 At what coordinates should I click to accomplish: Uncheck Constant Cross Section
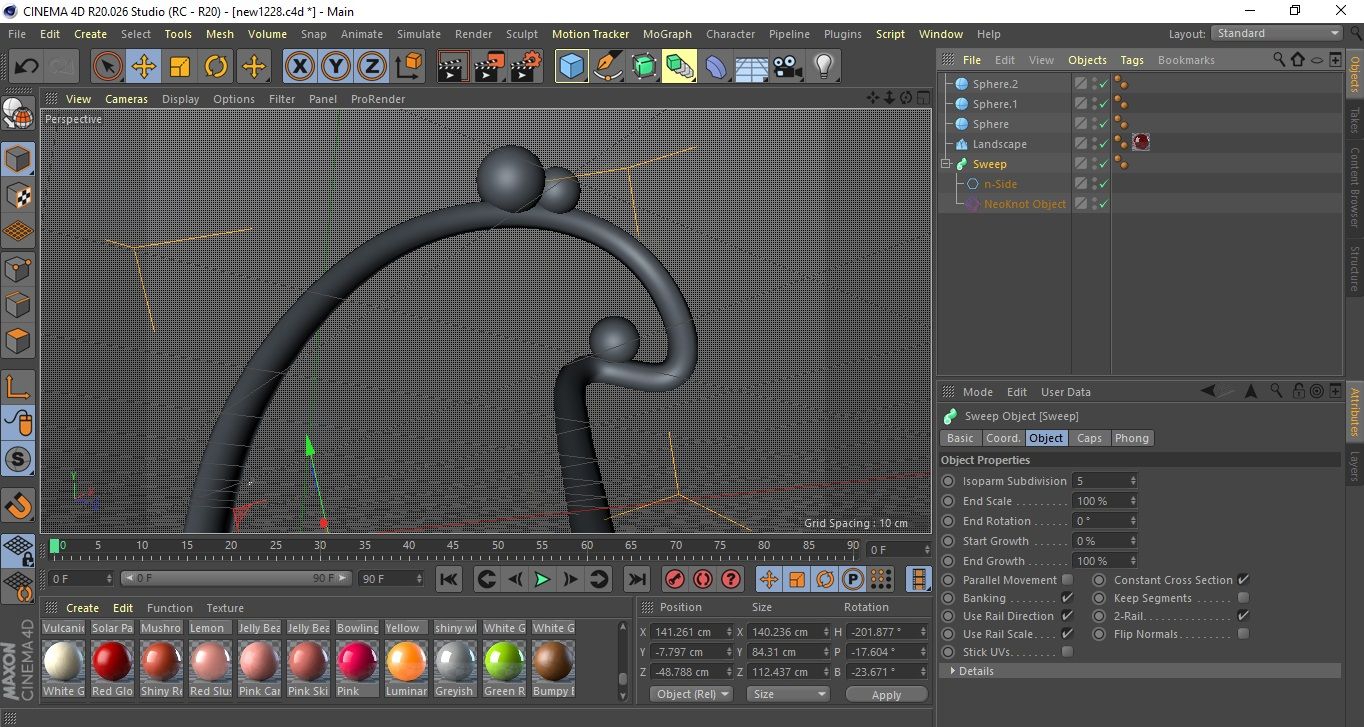pyautogui.click(x=1243, y=580)
